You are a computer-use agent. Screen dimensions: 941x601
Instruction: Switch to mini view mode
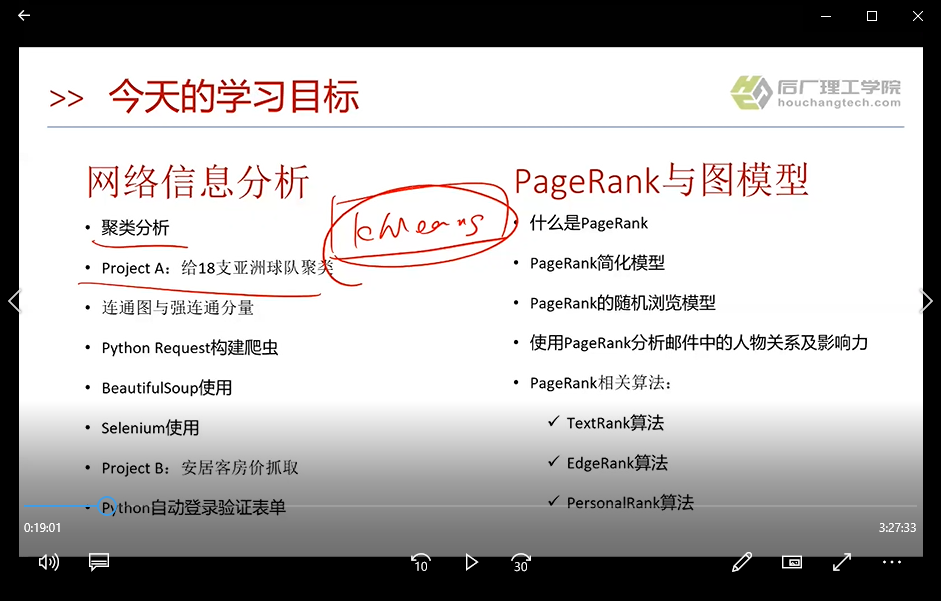[792, 562]
